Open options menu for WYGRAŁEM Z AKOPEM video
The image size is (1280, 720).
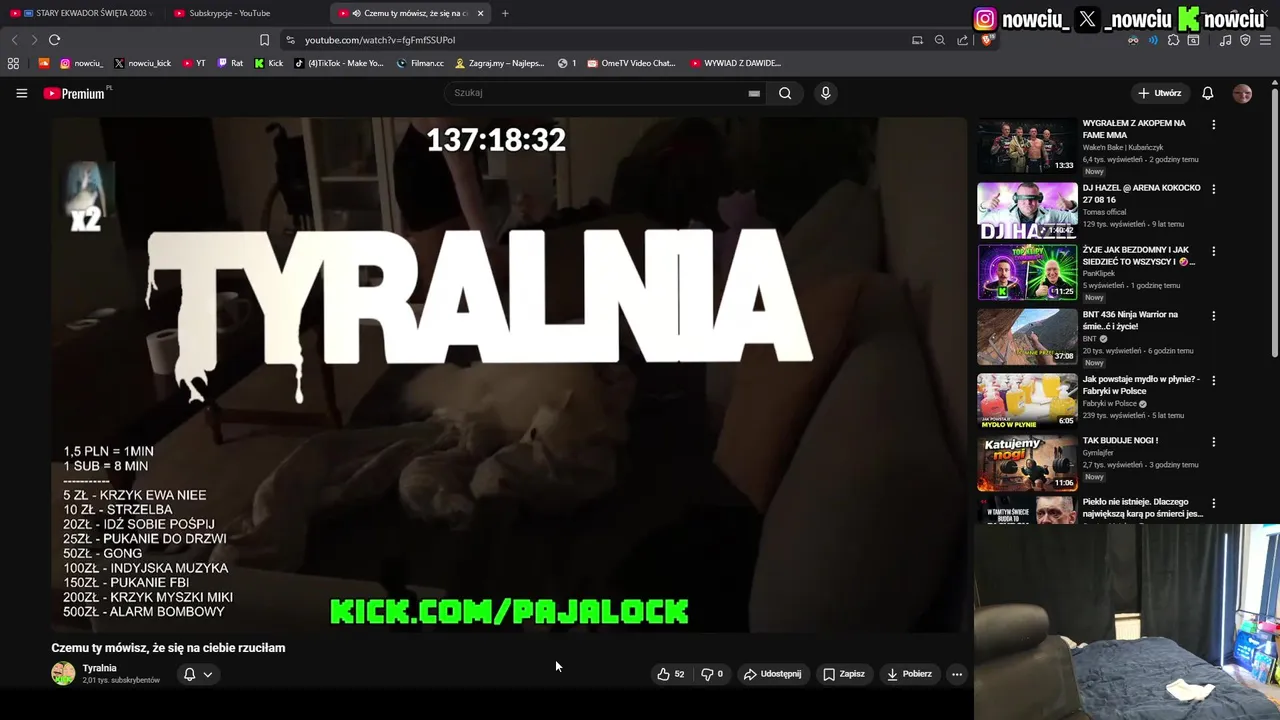(1213, 125)
